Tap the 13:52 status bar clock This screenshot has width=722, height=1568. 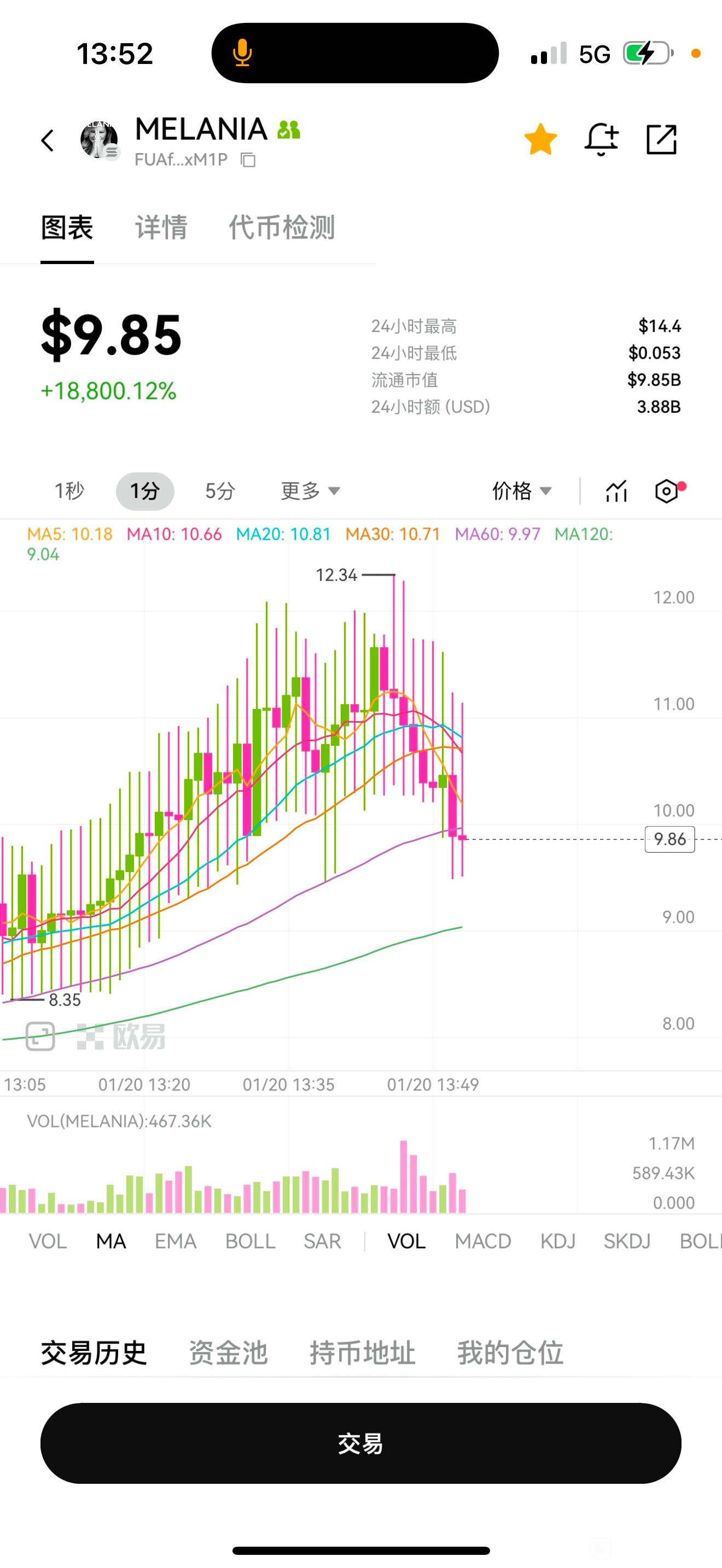pos(114,54)
